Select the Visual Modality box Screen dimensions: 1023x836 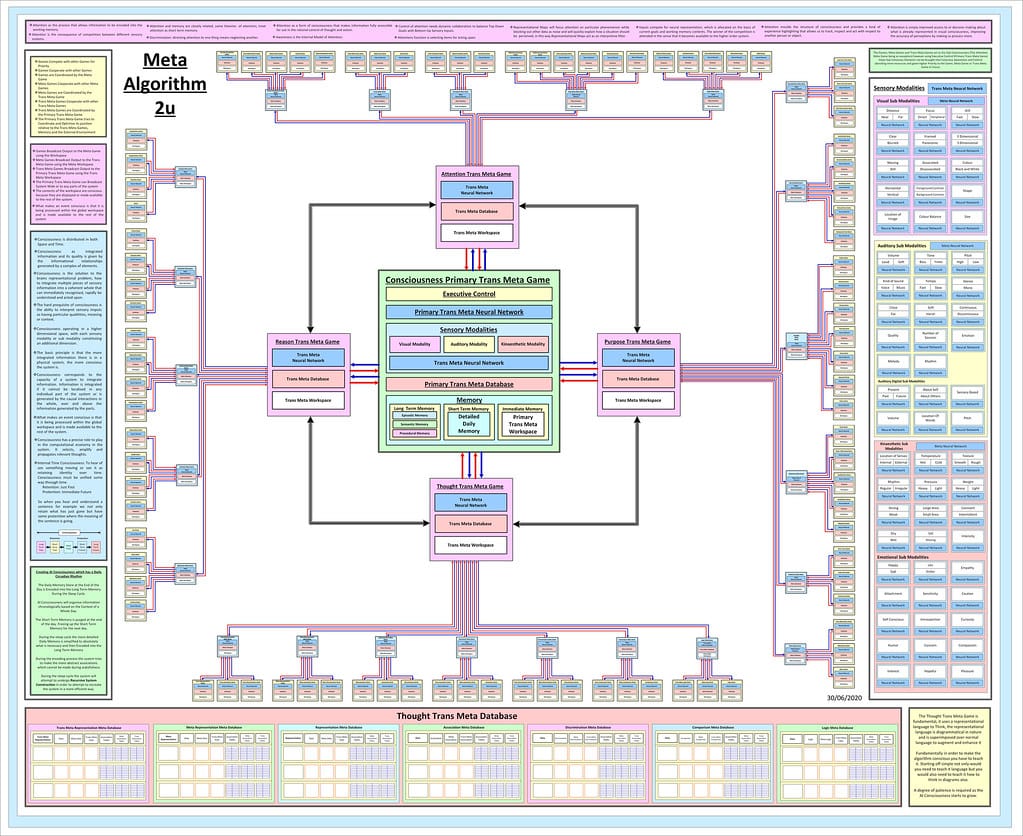pos(414,344)
